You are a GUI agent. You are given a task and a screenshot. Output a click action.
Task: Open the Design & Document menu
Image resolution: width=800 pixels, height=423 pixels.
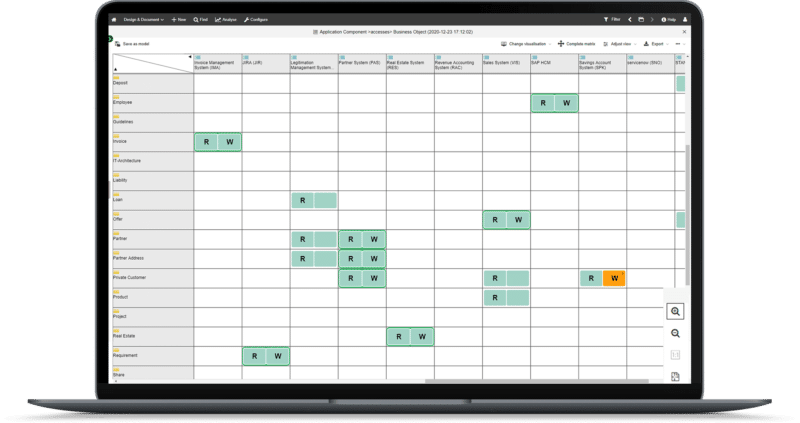pyautogui.click(x=145, y=19)
